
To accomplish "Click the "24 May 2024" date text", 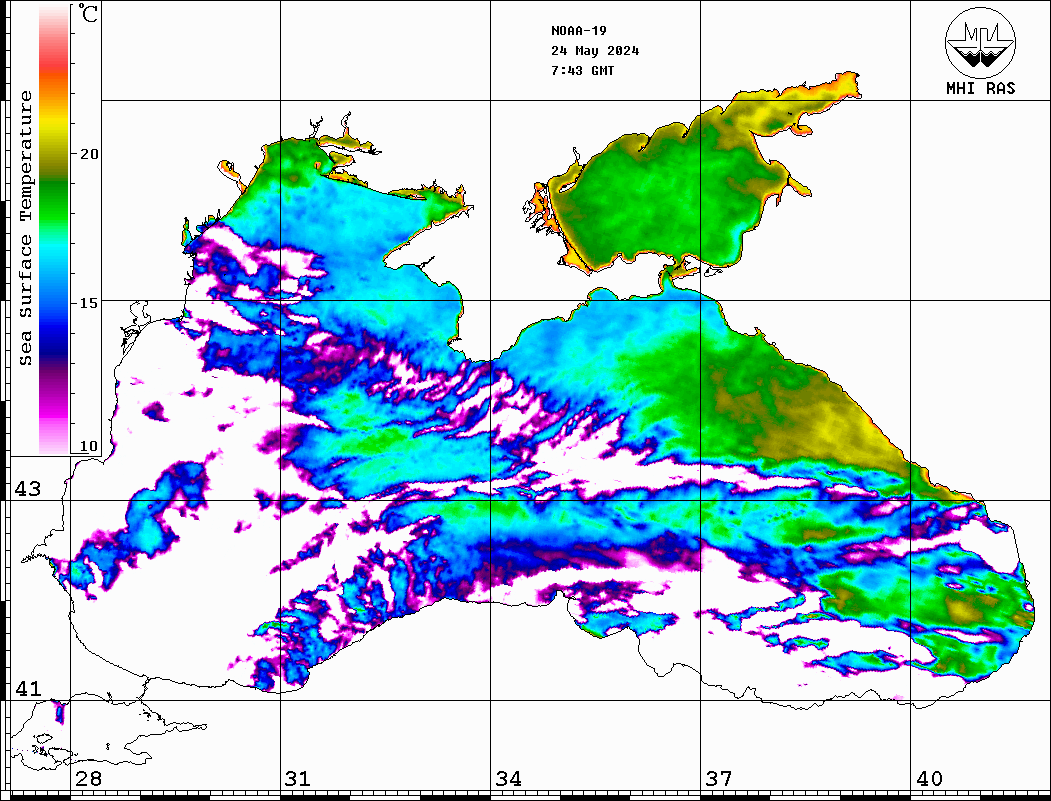I will [x=595, y=51].
